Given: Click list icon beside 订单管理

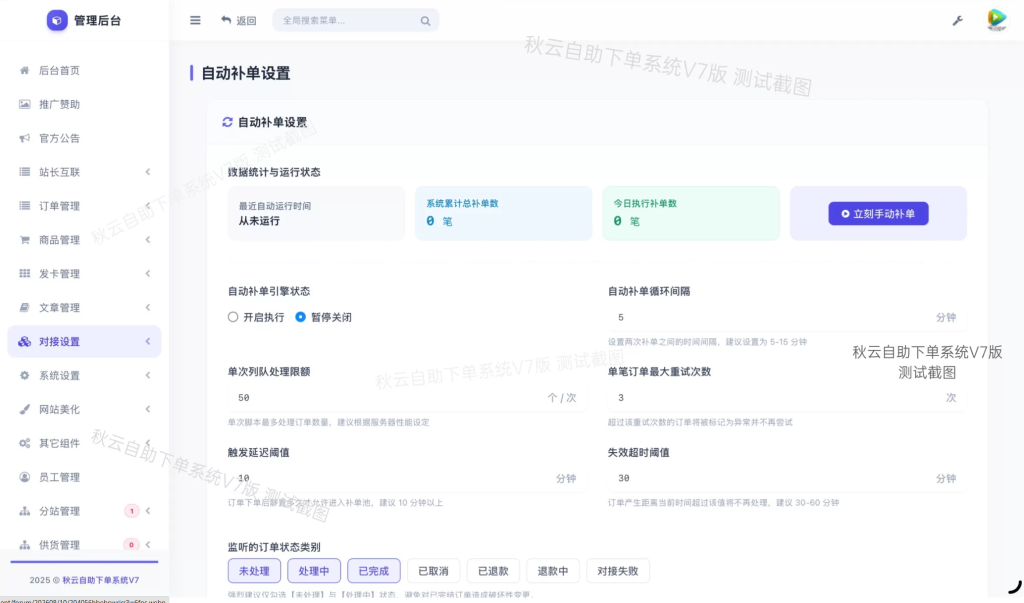Looking at the screenshot, I should point(24,206).
